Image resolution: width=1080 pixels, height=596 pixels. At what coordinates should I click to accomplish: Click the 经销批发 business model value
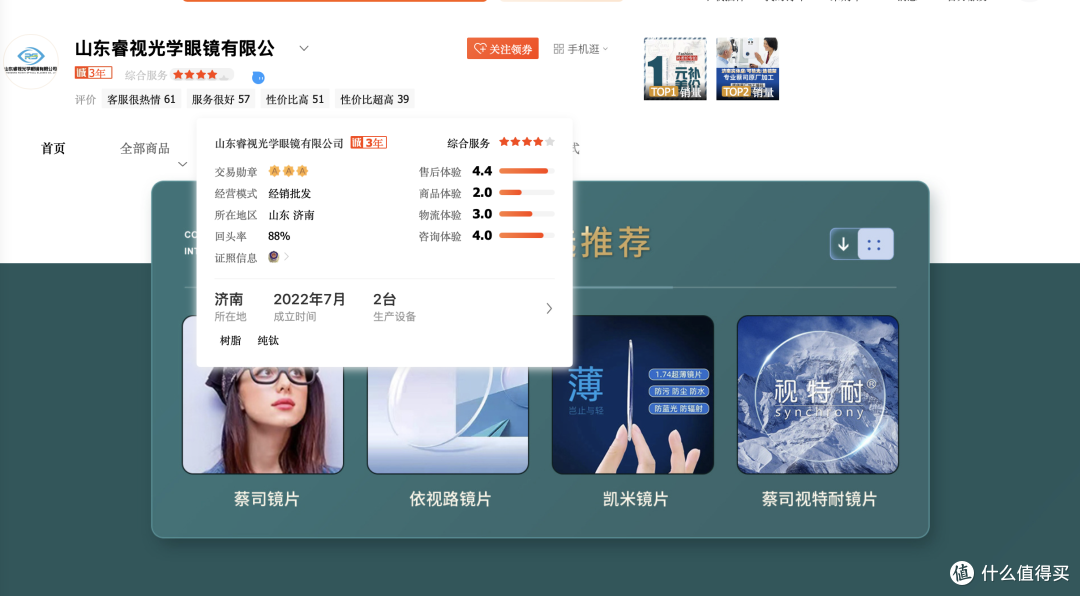click(x=289, y=194)
